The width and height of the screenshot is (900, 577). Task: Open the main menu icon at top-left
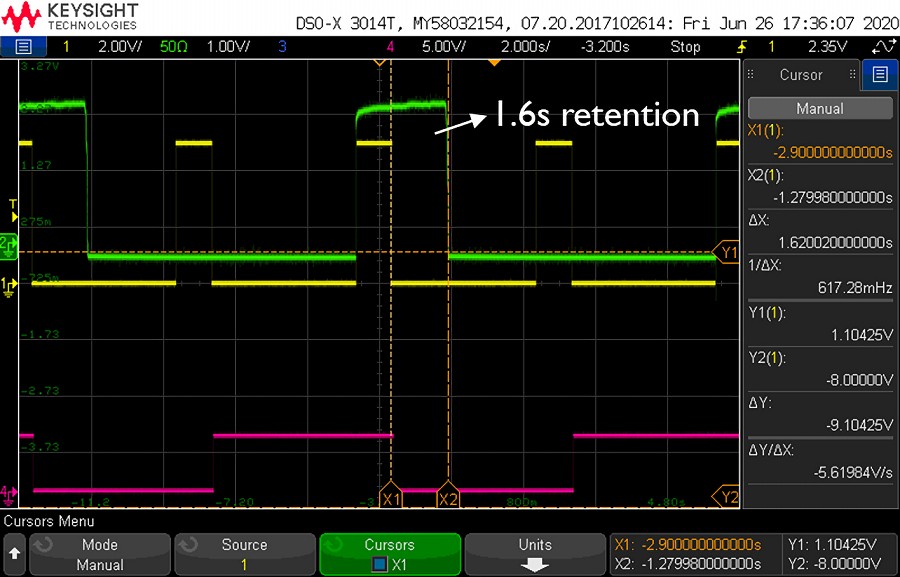23,47
